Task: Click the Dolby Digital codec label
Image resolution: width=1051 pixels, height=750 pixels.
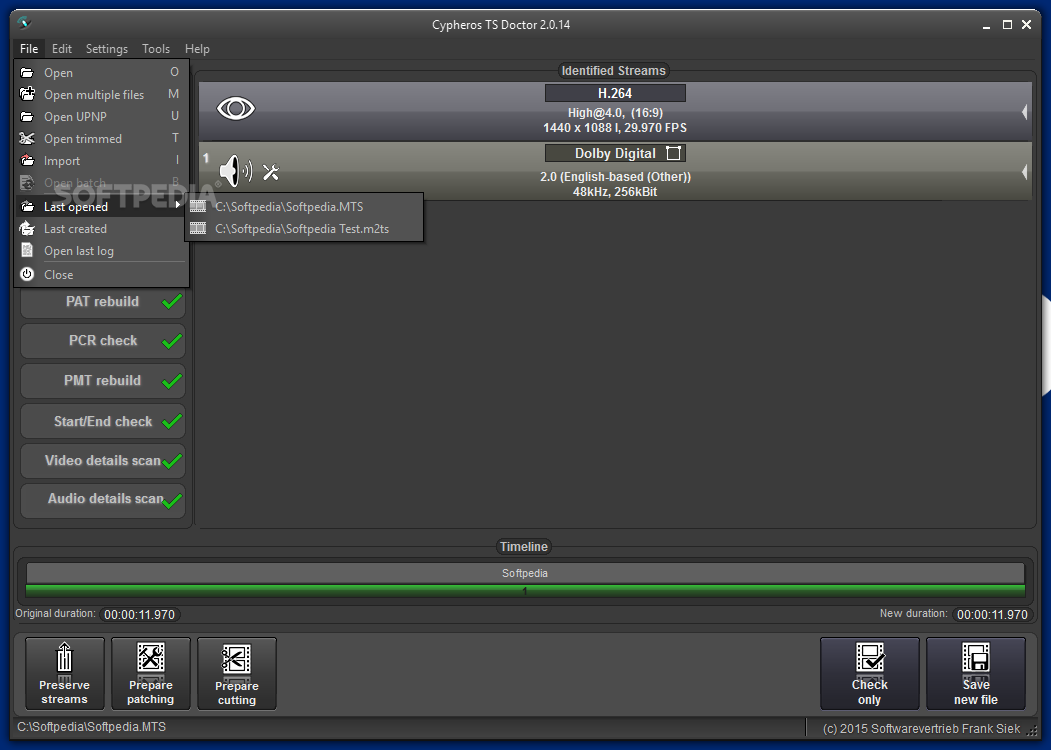Action: [x=615, y=153]
